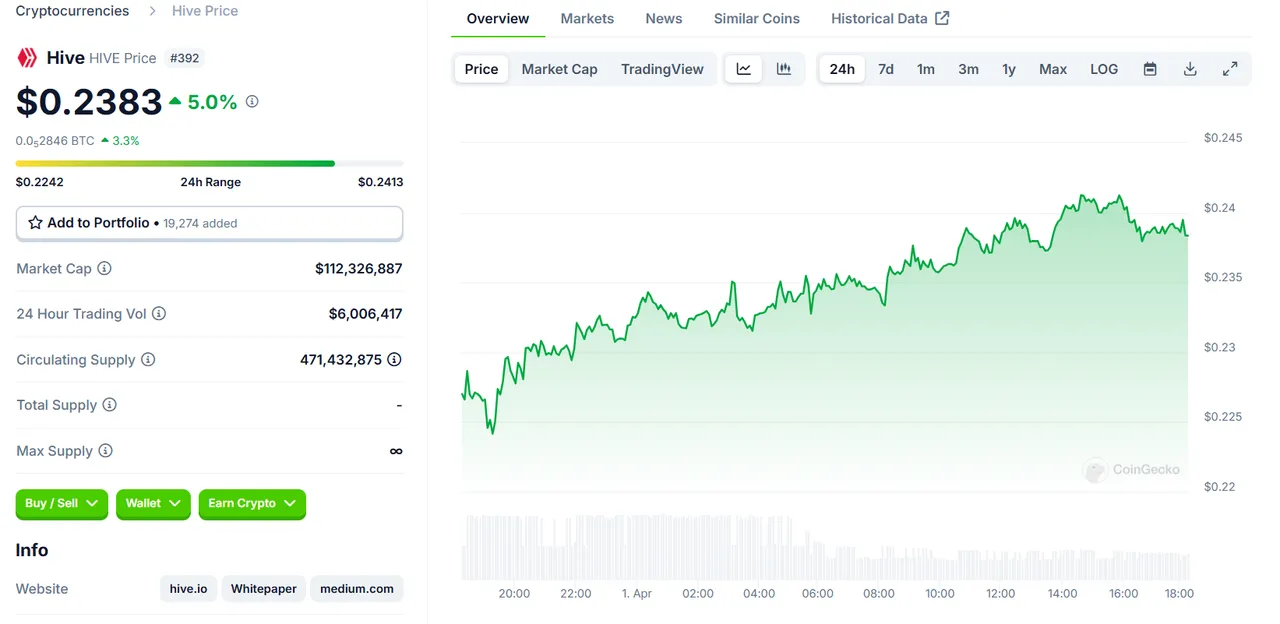Open the medium.com link
The image size is (1280, 624).
pyautogui.click(x=357, y=589)
